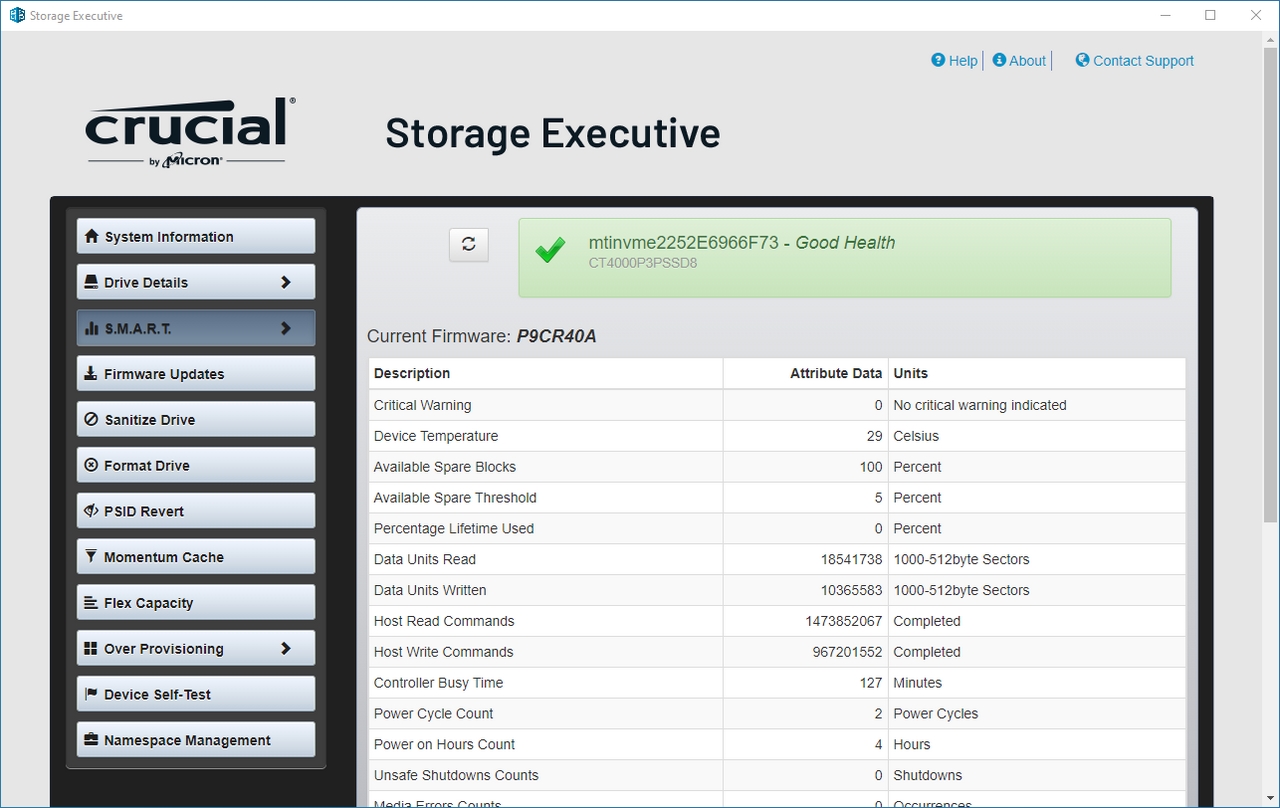Click the Drive Details drive icon

tap(91, 282)
